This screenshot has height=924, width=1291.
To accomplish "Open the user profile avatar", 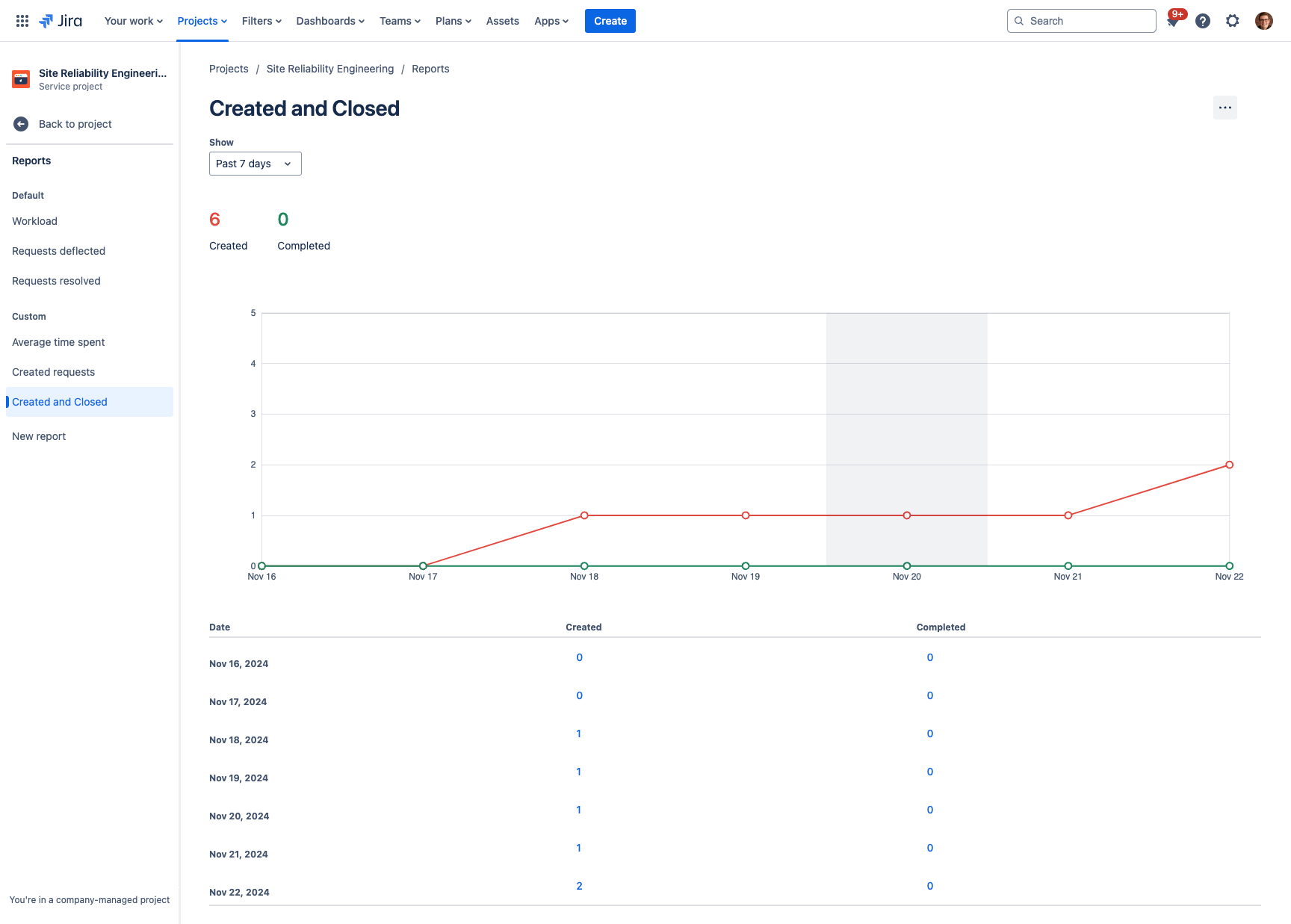I will click(1264, 21).
